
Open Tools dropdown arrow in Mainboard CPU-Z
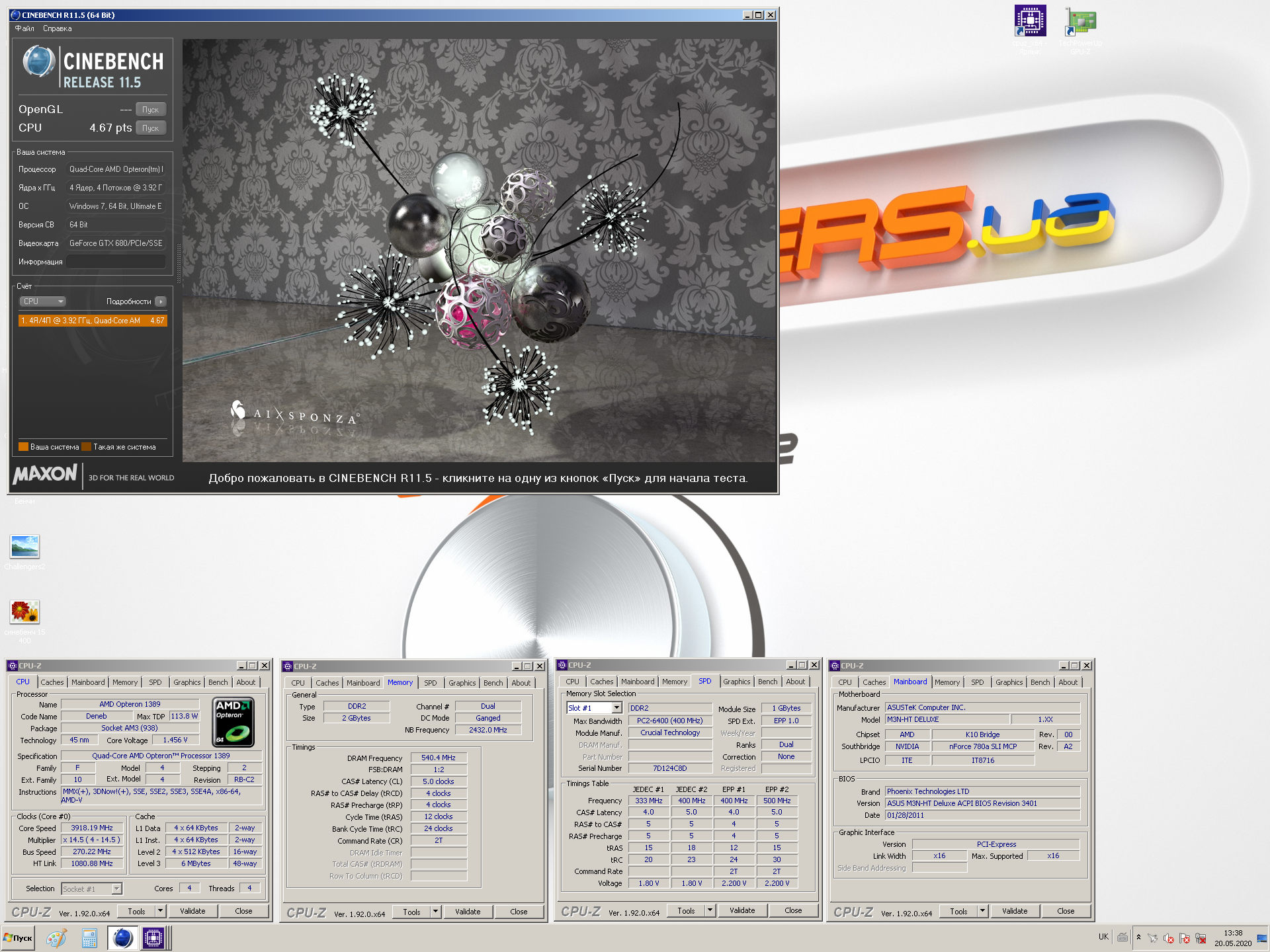(982, 911)
